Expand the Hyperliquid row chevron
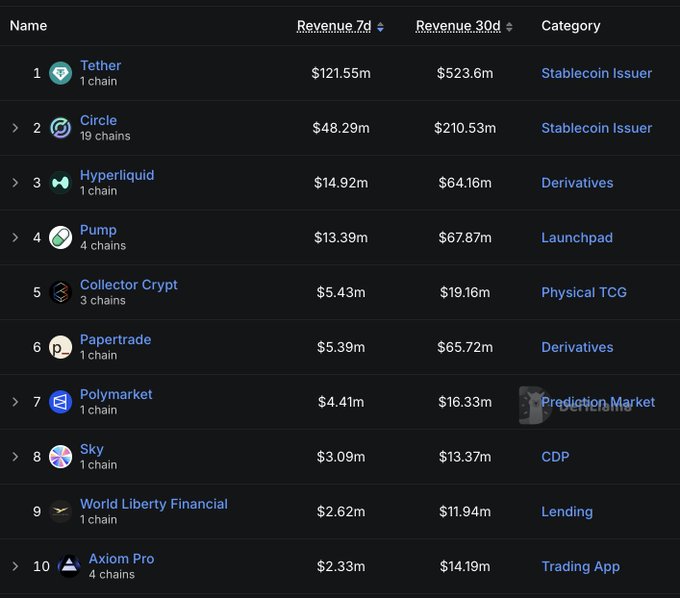Viewport: 680px width, 598px height. point(15,183)
